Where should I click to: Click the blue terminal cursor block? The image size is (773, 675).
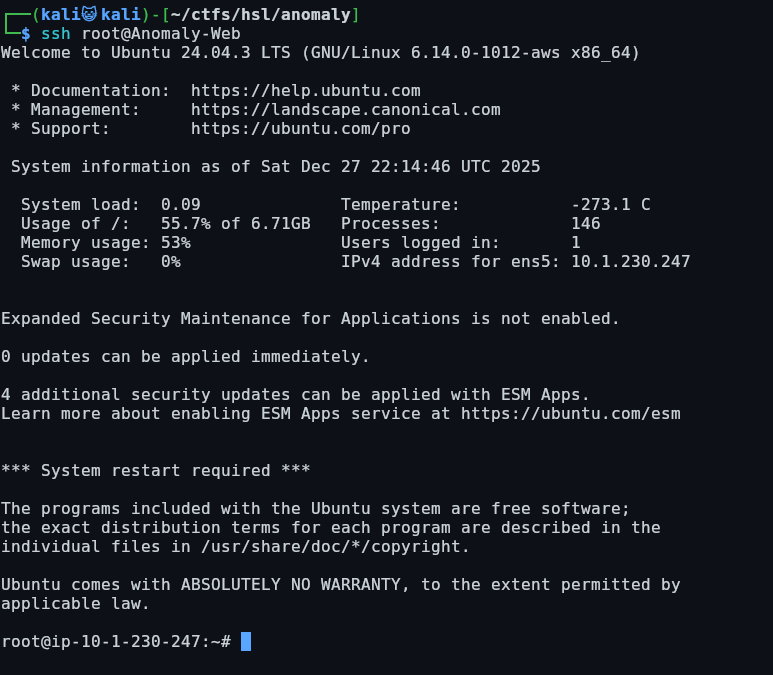[246, 641]
